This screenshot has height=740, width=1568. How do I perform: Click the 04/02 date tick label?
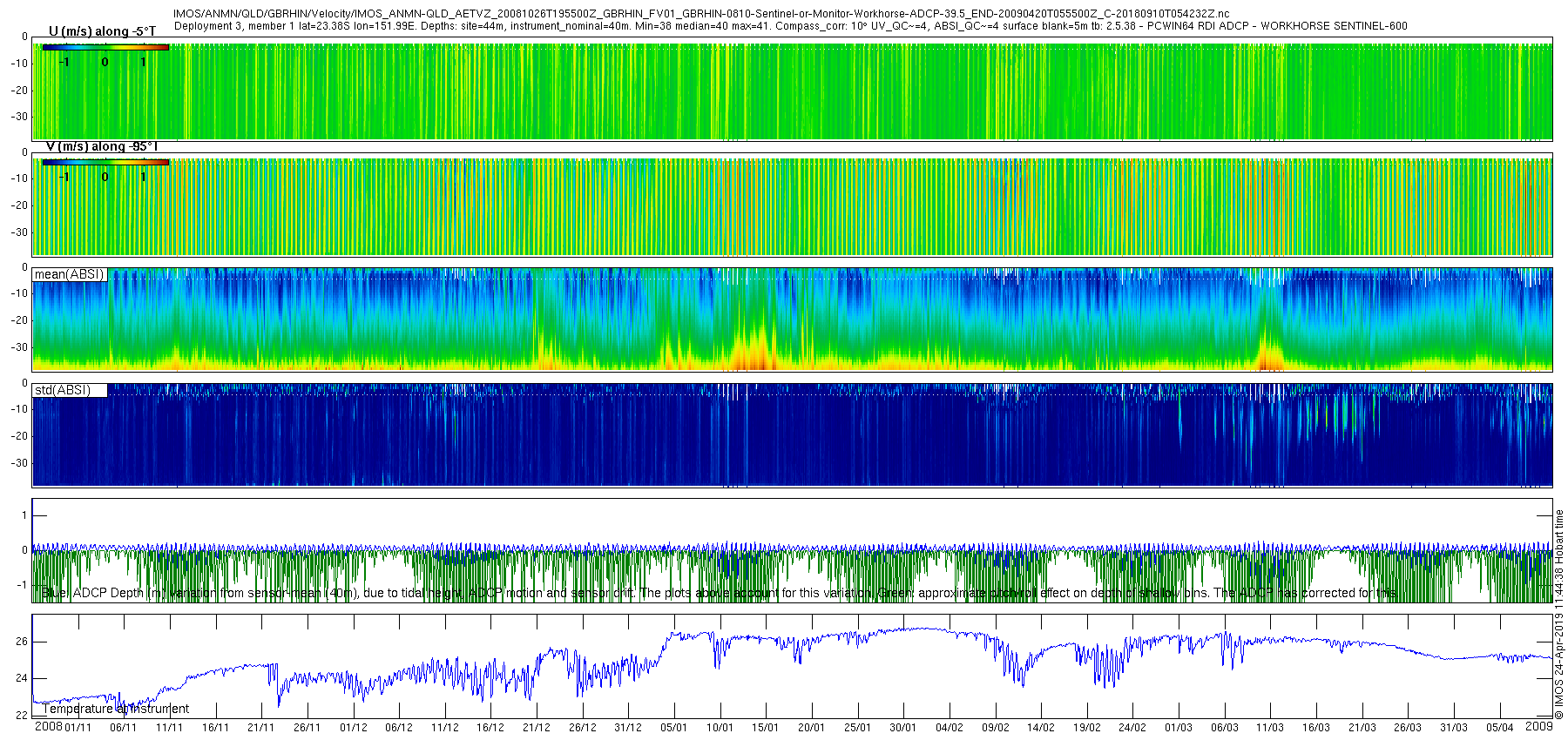click(949, 728)
